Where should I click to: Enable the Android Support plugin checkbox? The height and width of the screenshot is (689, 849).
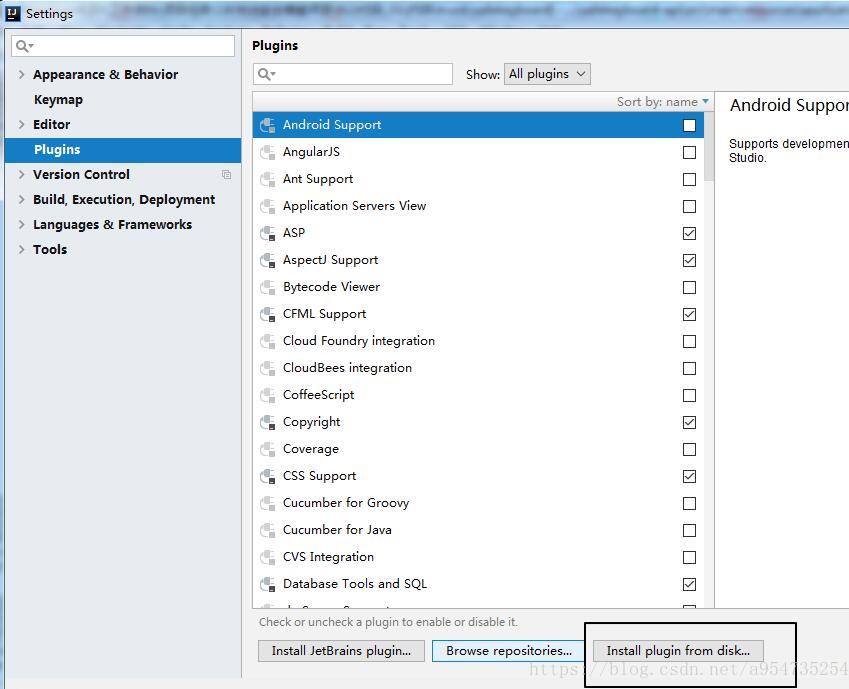[x=689, y=126]
